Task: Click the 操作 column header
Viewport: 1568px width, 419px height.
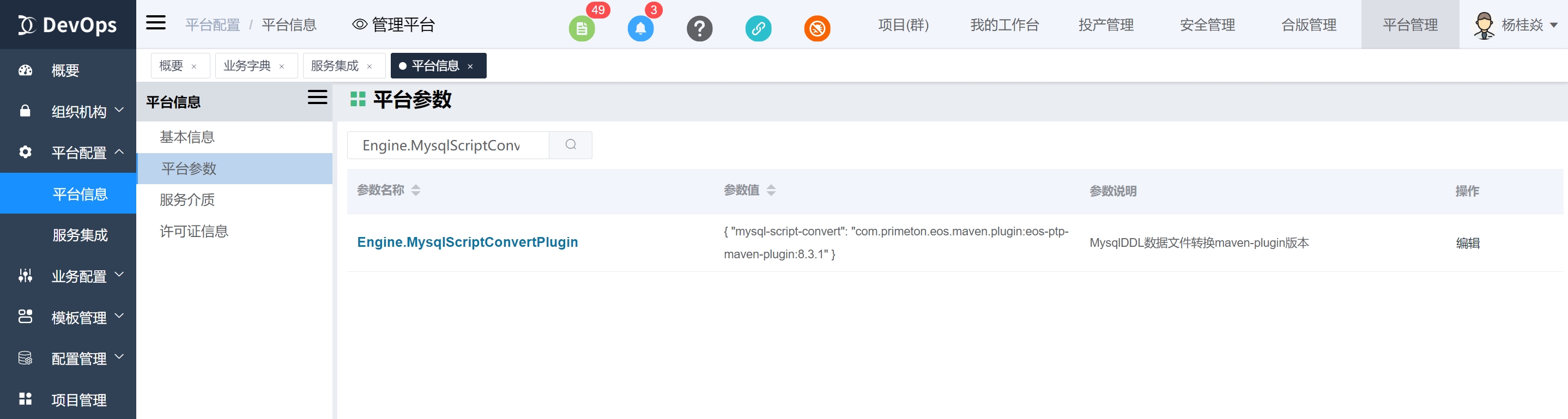Action: [x=1467, y=191]
